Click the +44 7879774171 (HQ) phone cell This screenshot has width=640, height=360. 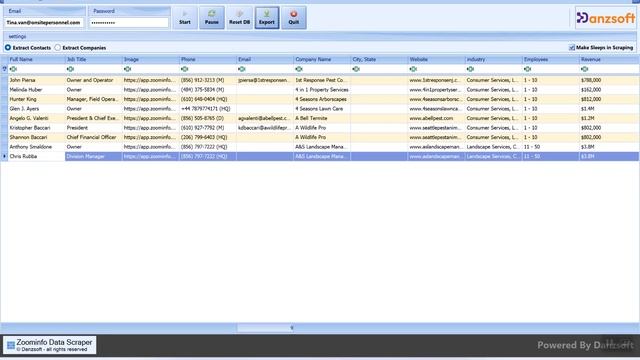(x=208, y=109)
